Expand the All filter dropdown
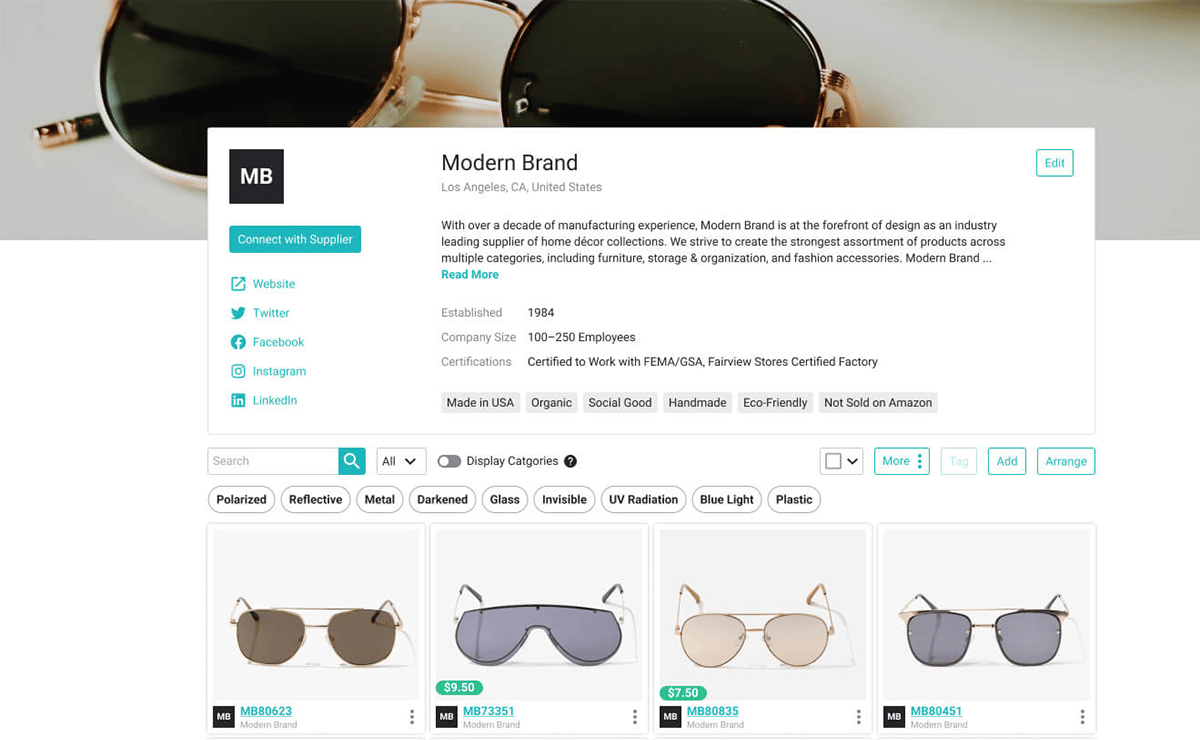Viewport: 1200px width, 740px height. pyautogui.click(x=401, y=461)
